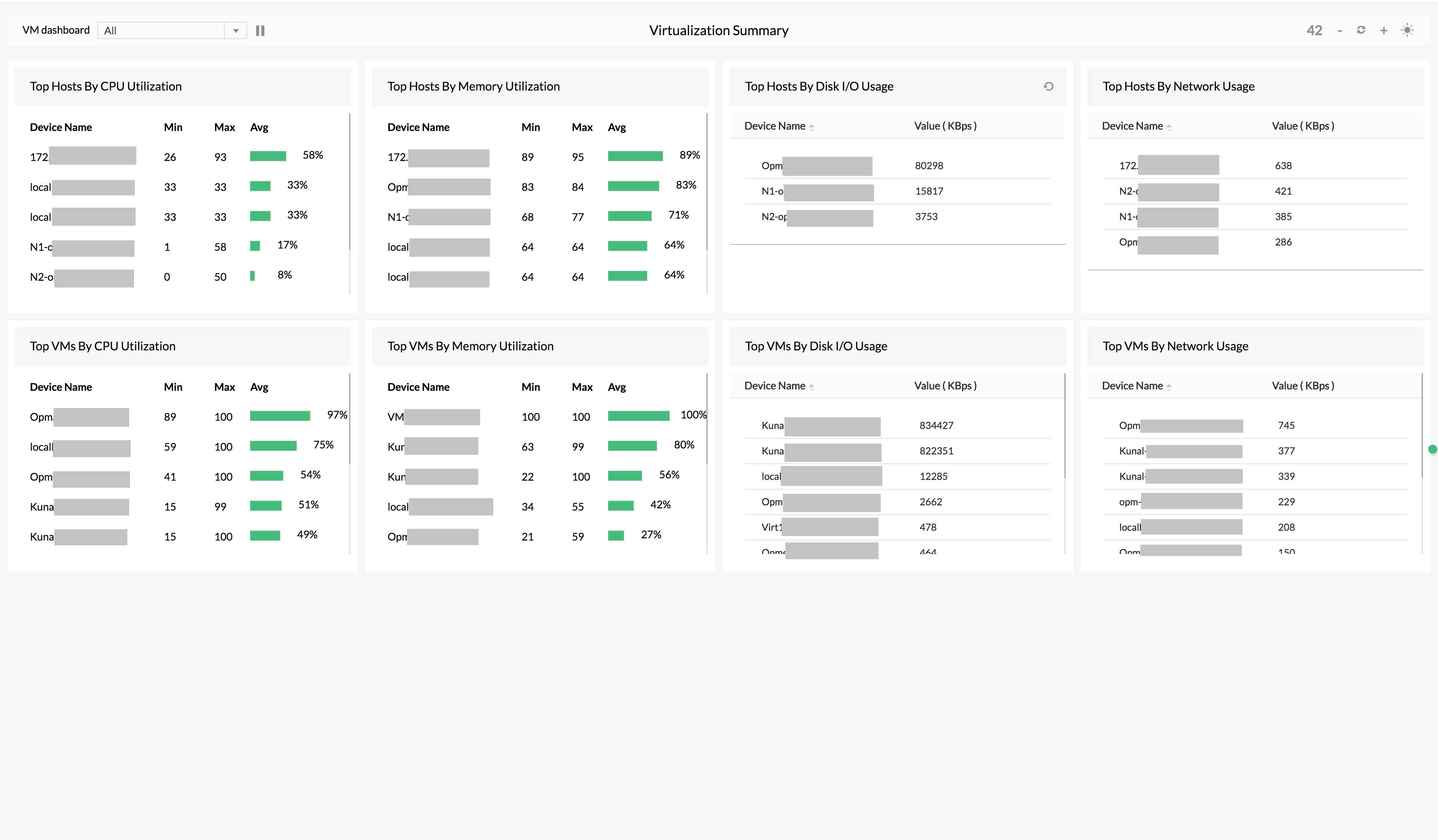Click Top VMs By Memory Utilization header
Viewport: 1438px width, 840px height.
point(470,346)
